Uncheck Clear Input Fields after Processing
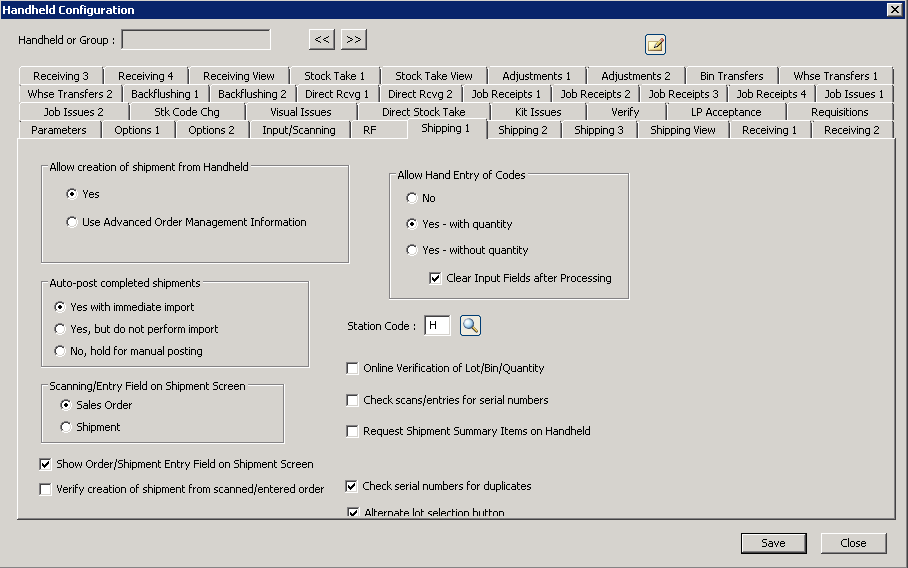Viewport: 908px width, 568px height. [435, 278]
